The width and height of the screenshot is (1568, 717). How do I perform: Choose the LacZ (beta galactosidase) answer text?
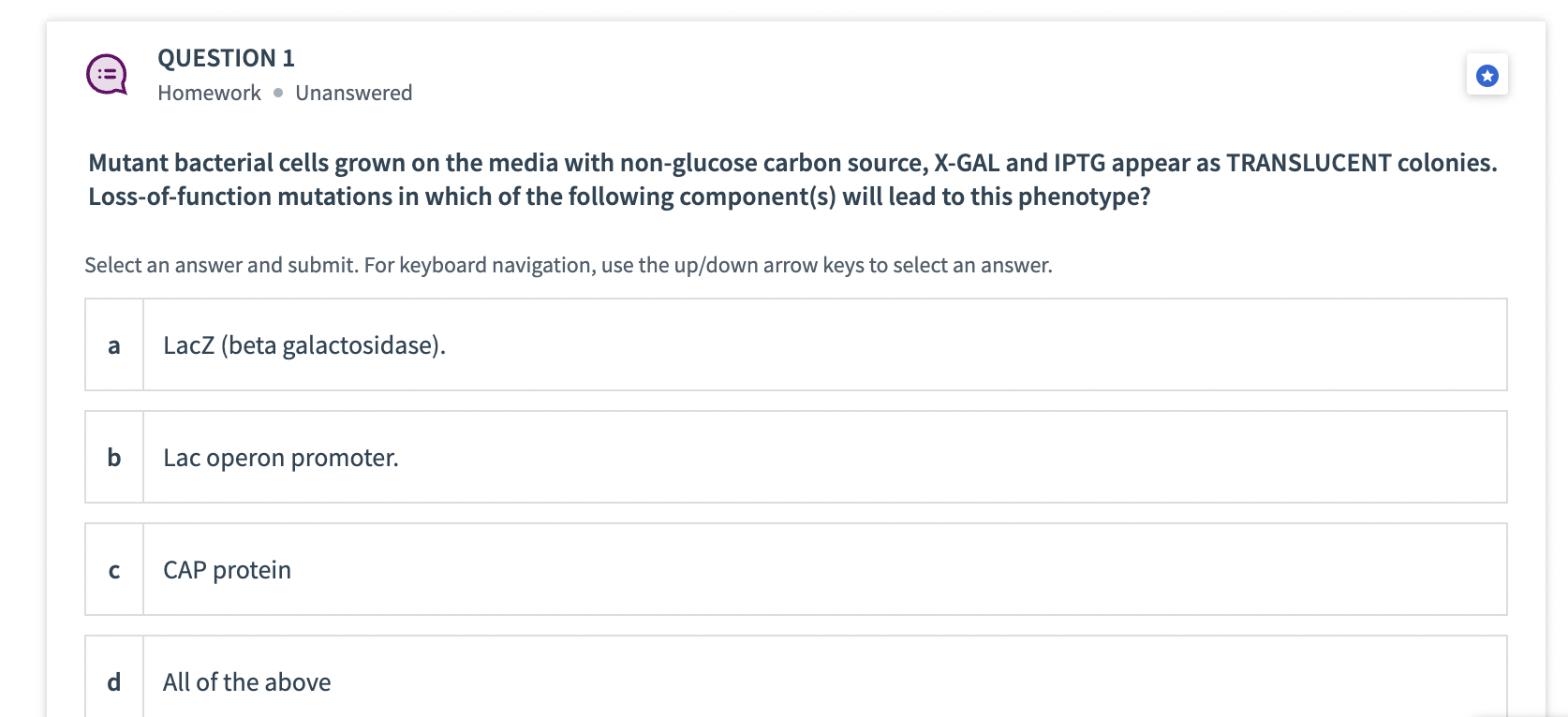(303, 345)
